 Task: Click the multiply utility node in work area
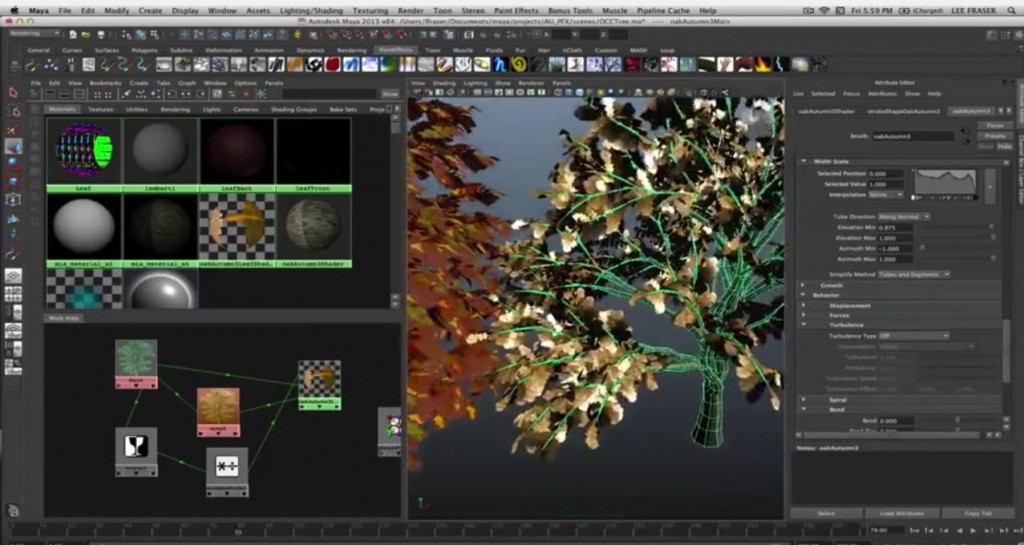(x=227, y=467)
